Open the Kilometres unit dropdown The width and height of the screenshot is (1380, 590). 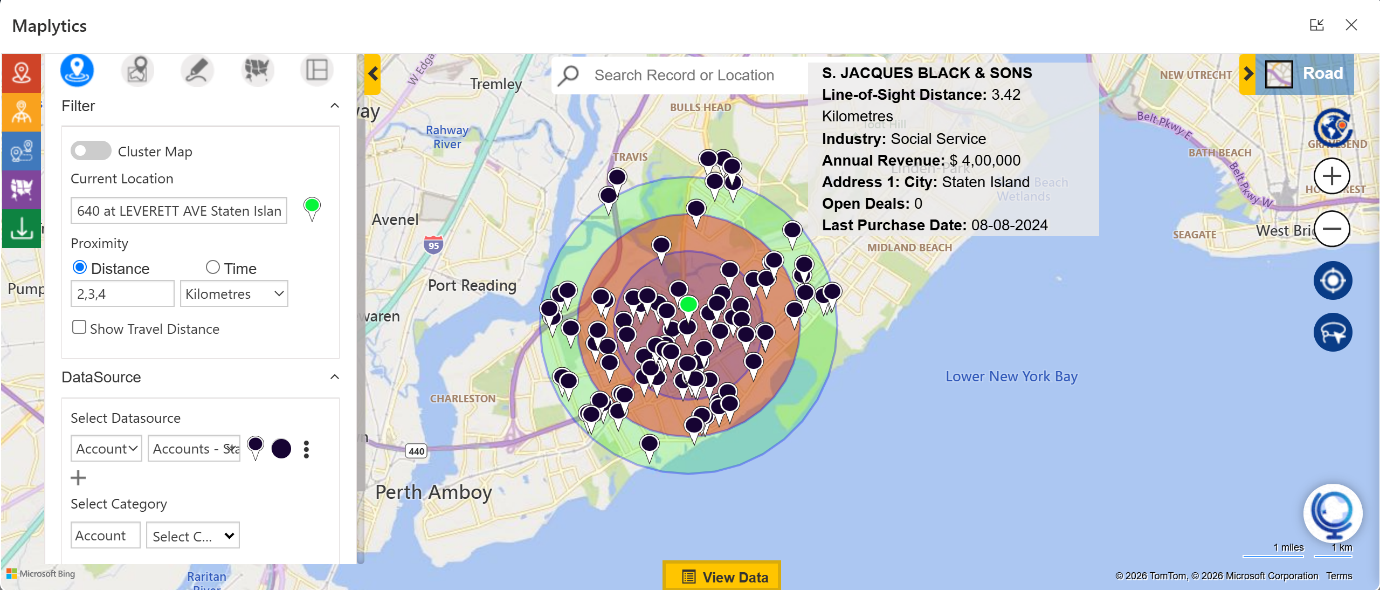[234, 294]
